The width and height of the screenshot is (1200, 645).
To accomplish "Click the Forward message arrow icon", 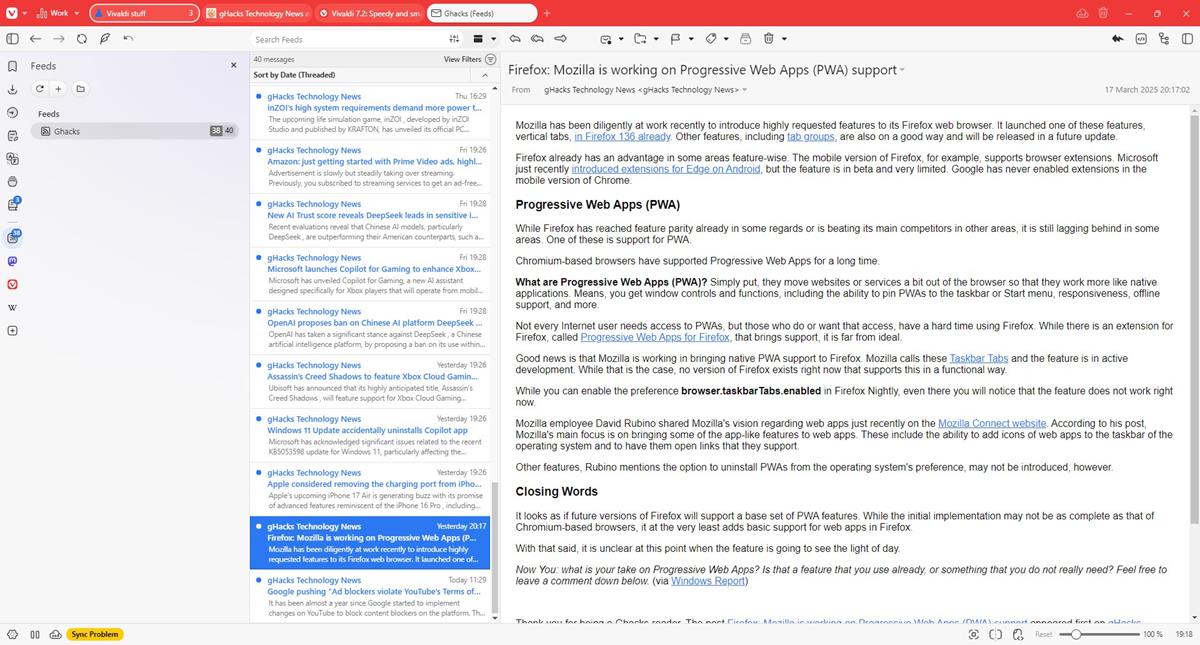I will pyautogui.click(x=560, y=39).
